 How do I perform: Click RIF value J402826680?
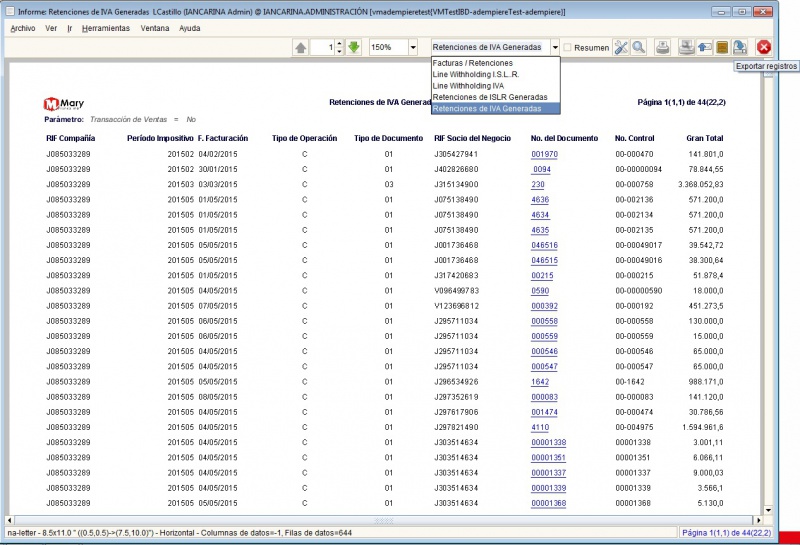point(456,169)
